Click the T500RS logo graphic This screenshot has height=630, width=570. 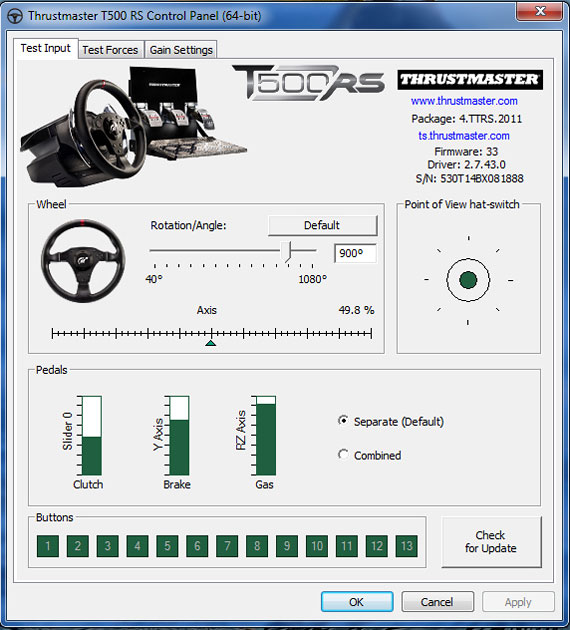(308, 83)
